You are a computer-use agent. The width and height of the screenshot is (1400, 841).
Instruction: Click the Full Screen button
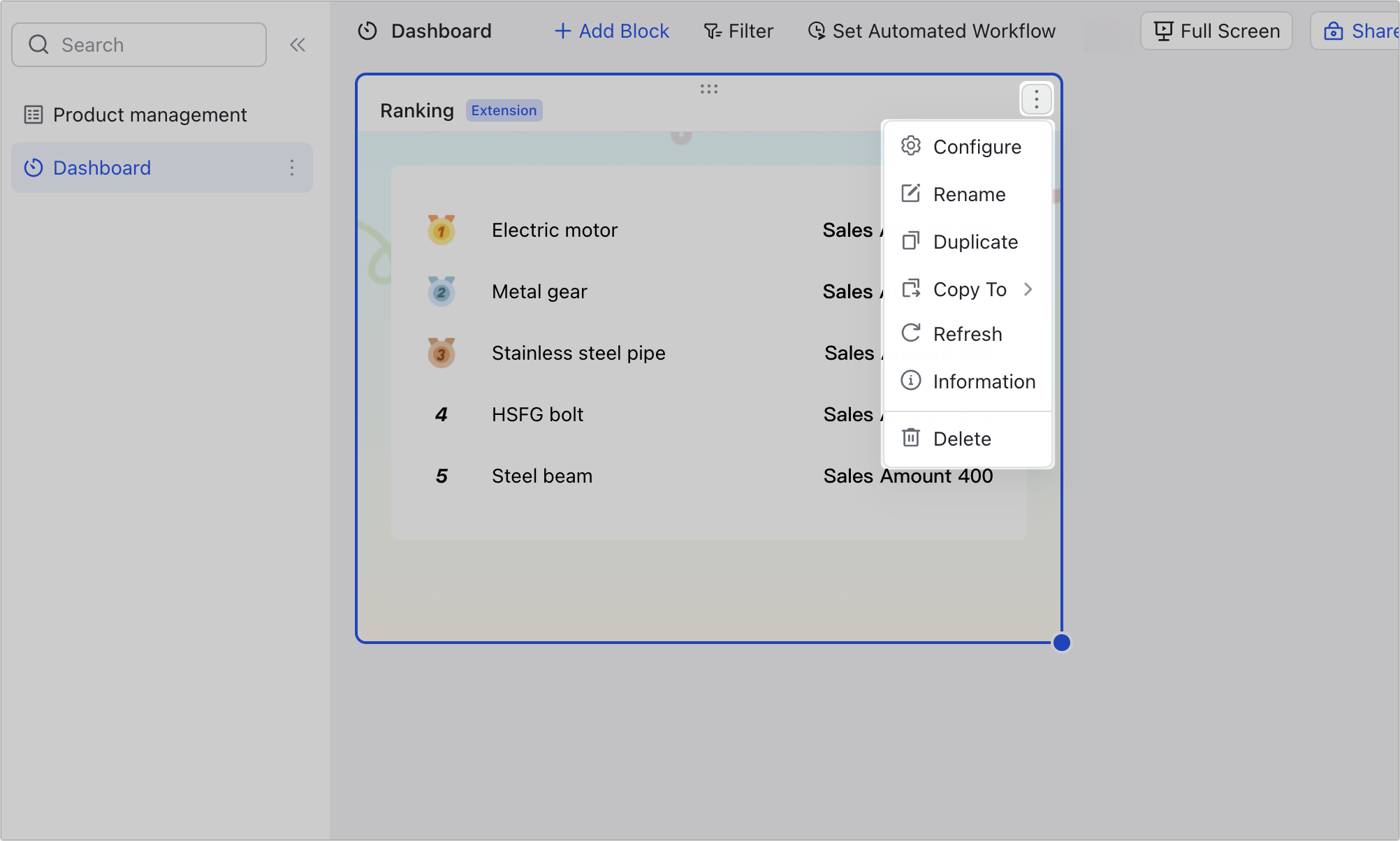point(1216,31)
